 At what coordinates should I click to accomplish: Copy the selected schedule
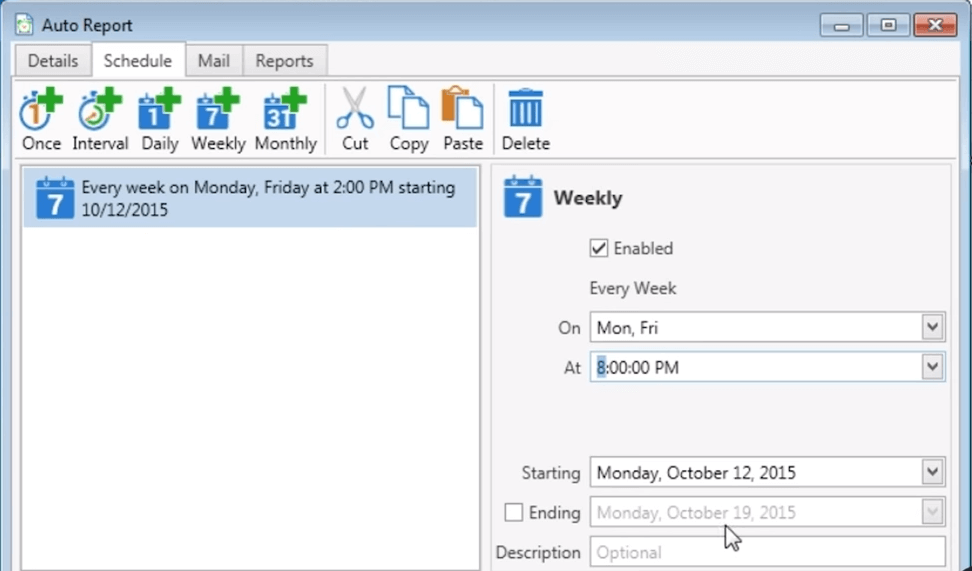point(409,120)
